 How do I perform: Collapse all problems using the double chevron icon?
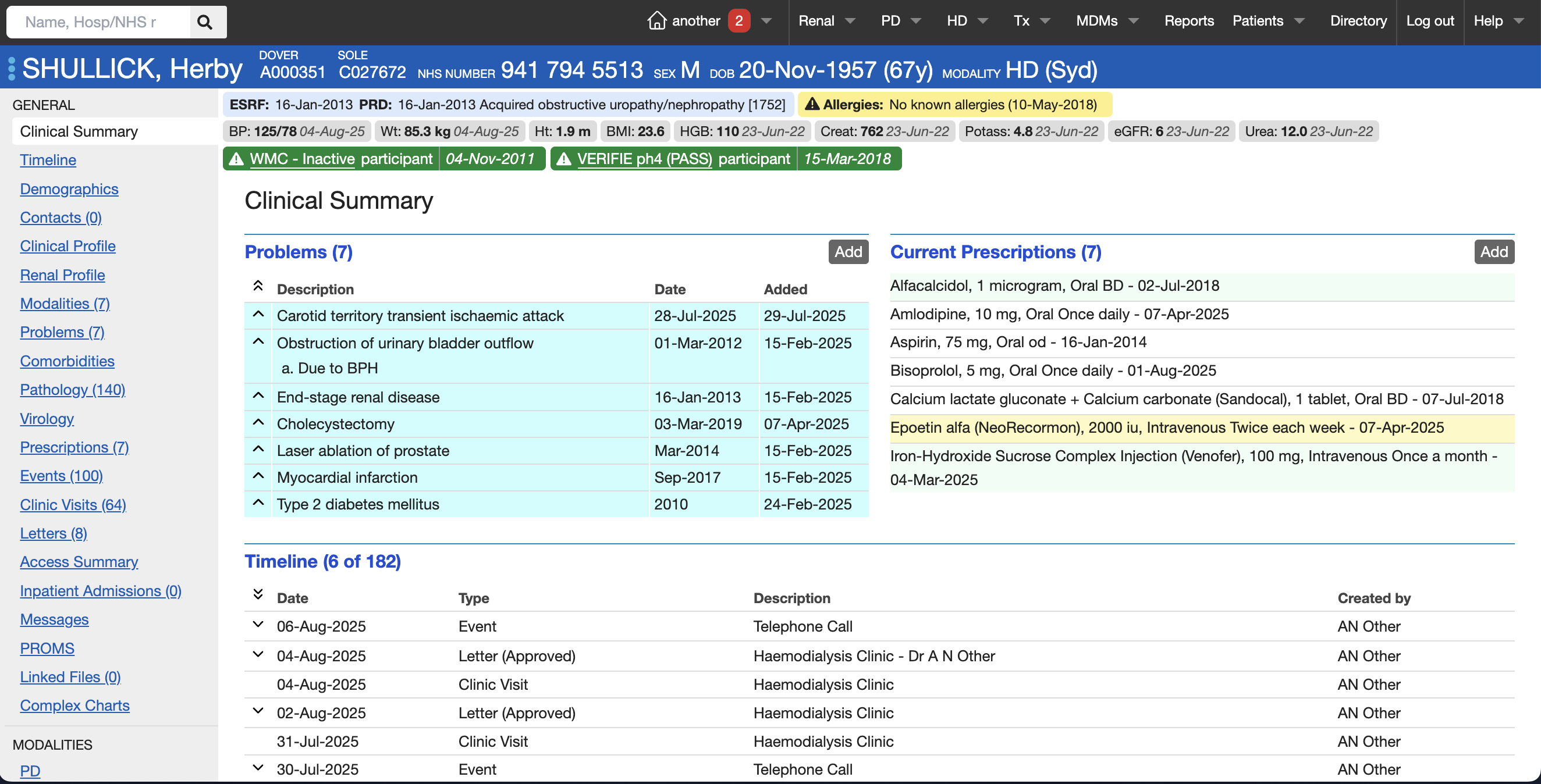[258, 285]
